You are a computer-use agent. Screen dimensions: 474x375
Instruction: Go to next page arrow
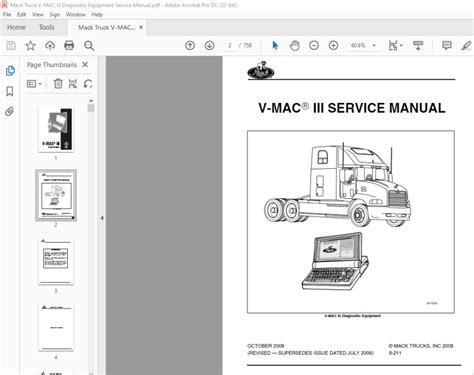(209, 45)
